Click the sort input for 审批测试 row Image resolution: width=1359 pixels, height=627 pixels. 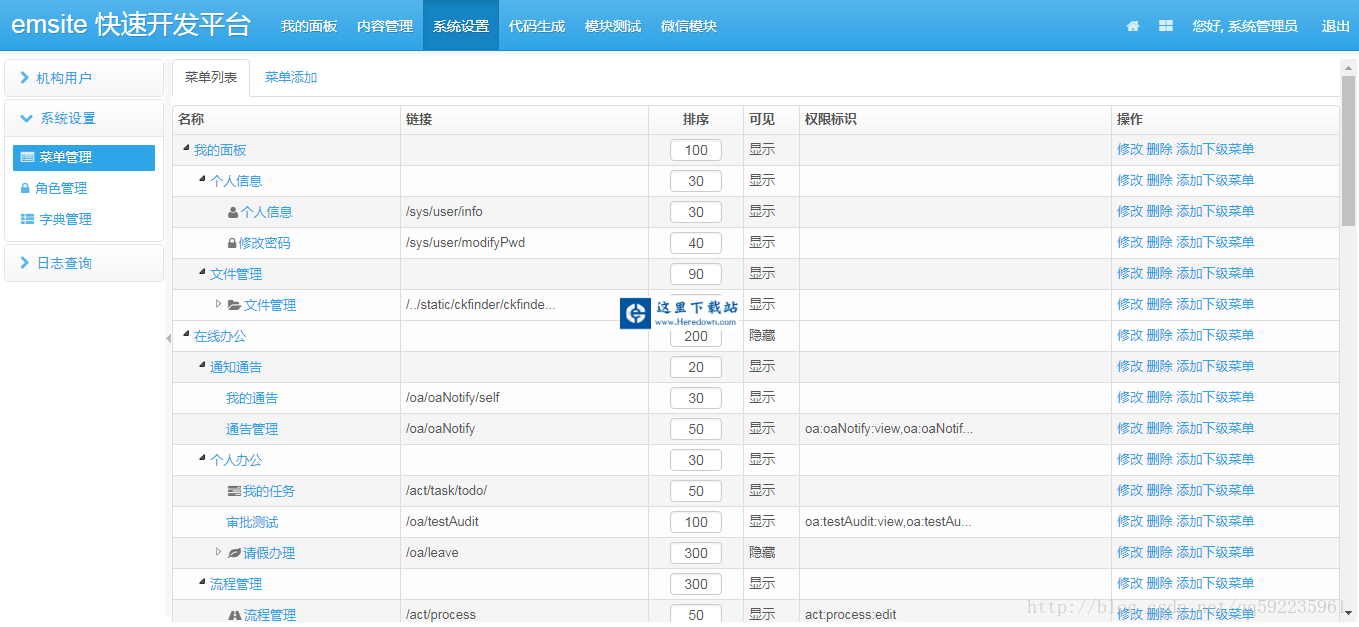point(696,522)
